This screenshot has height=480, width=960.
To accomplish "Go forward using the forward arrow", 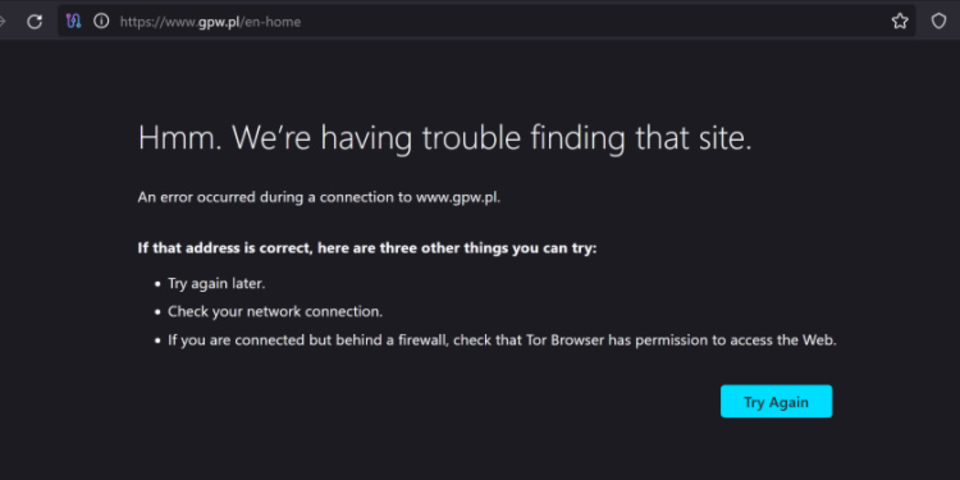I will pyautogui.click(x=2, y=22).
